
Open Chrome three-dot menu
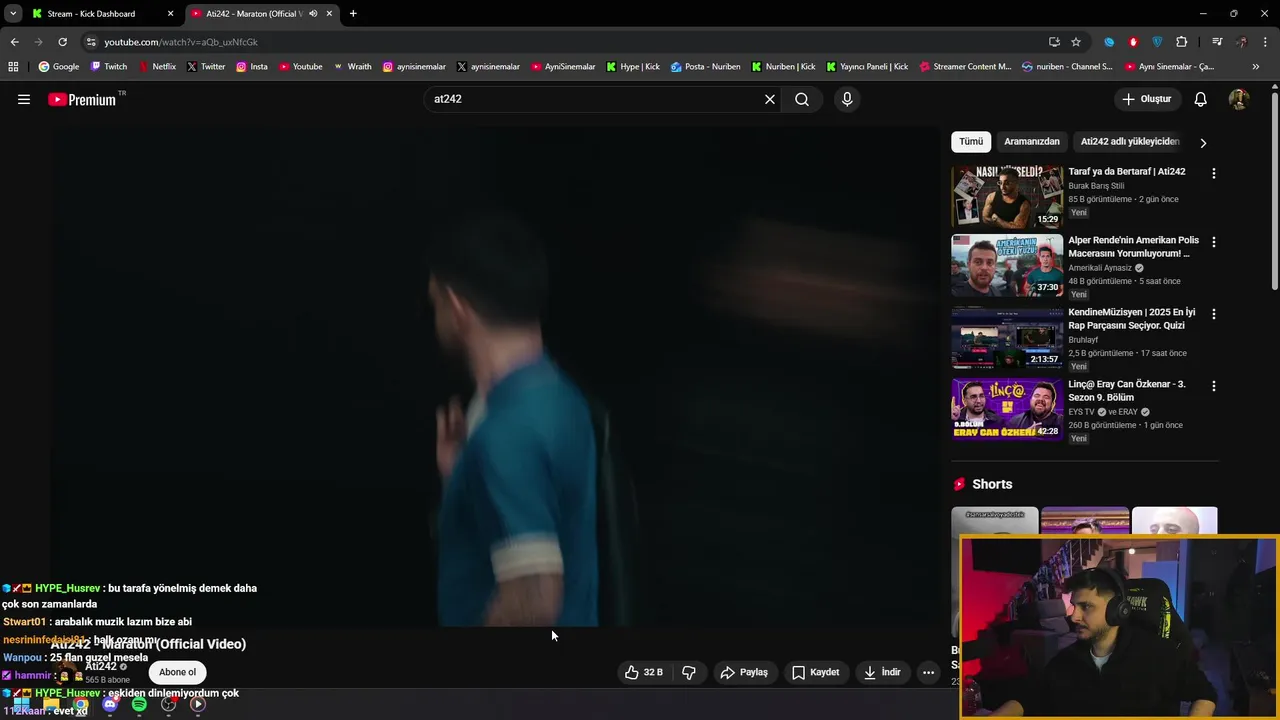(x=1266, y=42)
